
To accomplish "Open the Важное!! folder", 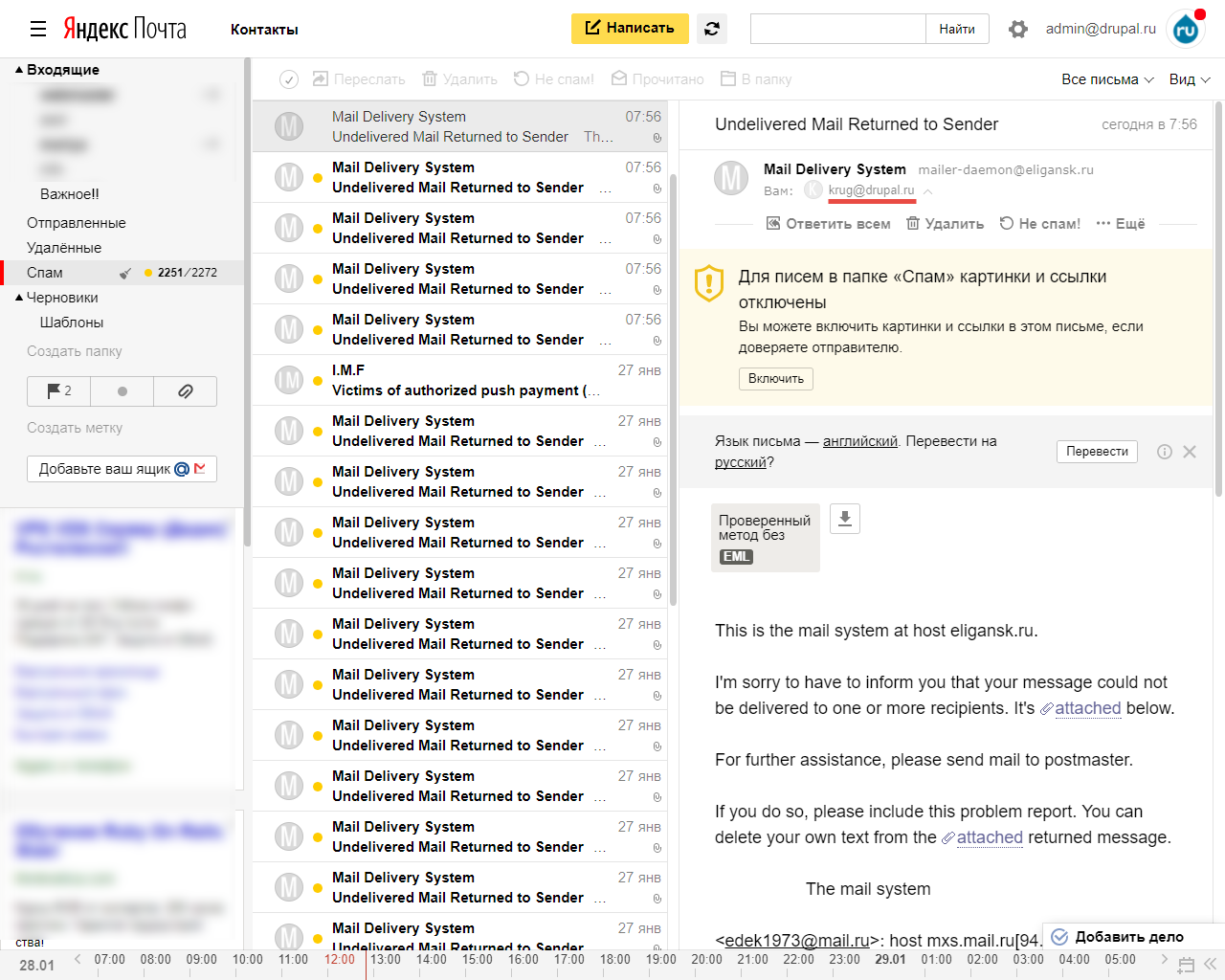I will point(70,194).
